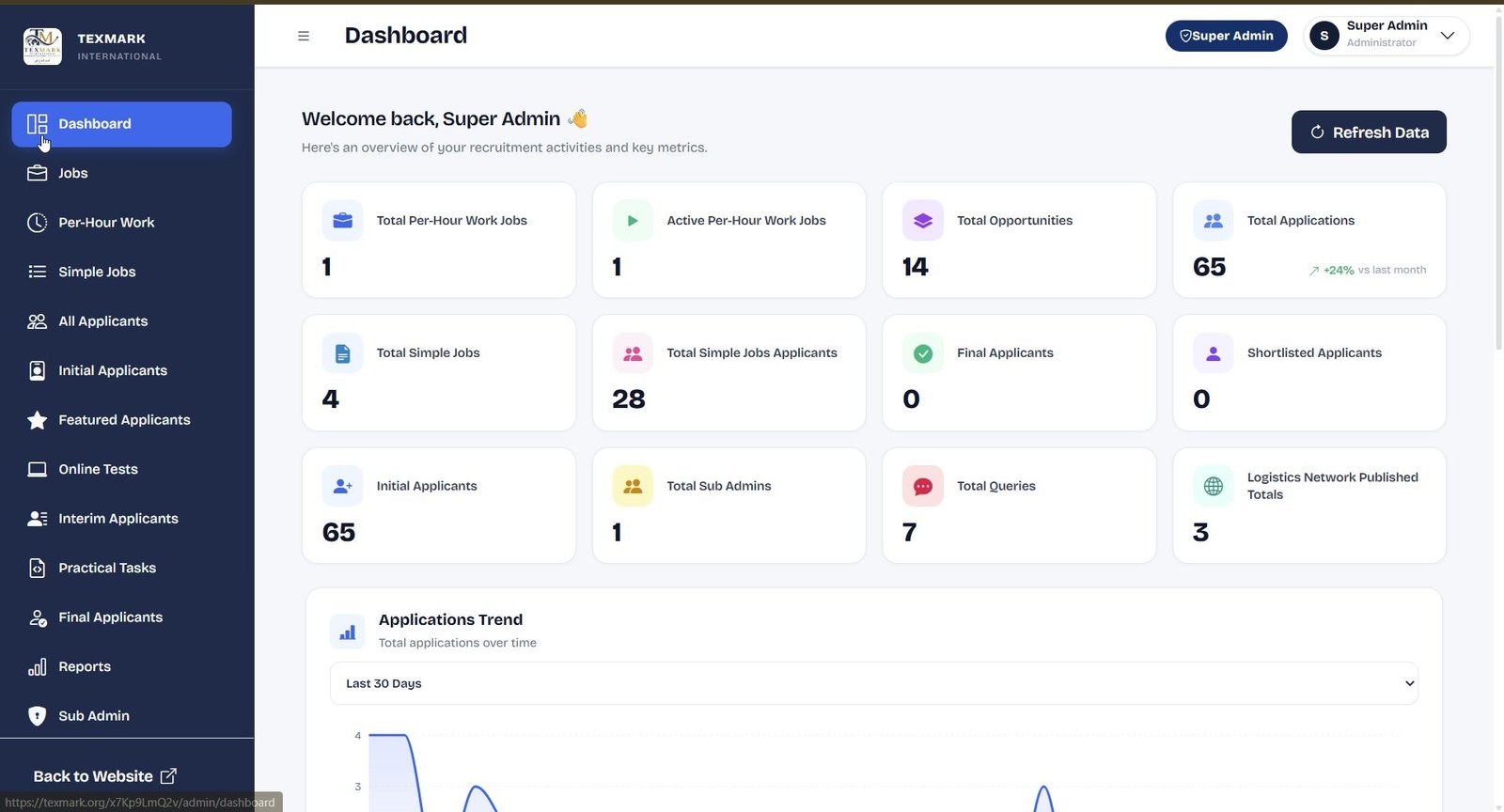This screenshot has width=1504, height=812.
Task: Click the Total Simple Jobs Applicants value 28
Action: pyautogui.click(x=629, y=399)
